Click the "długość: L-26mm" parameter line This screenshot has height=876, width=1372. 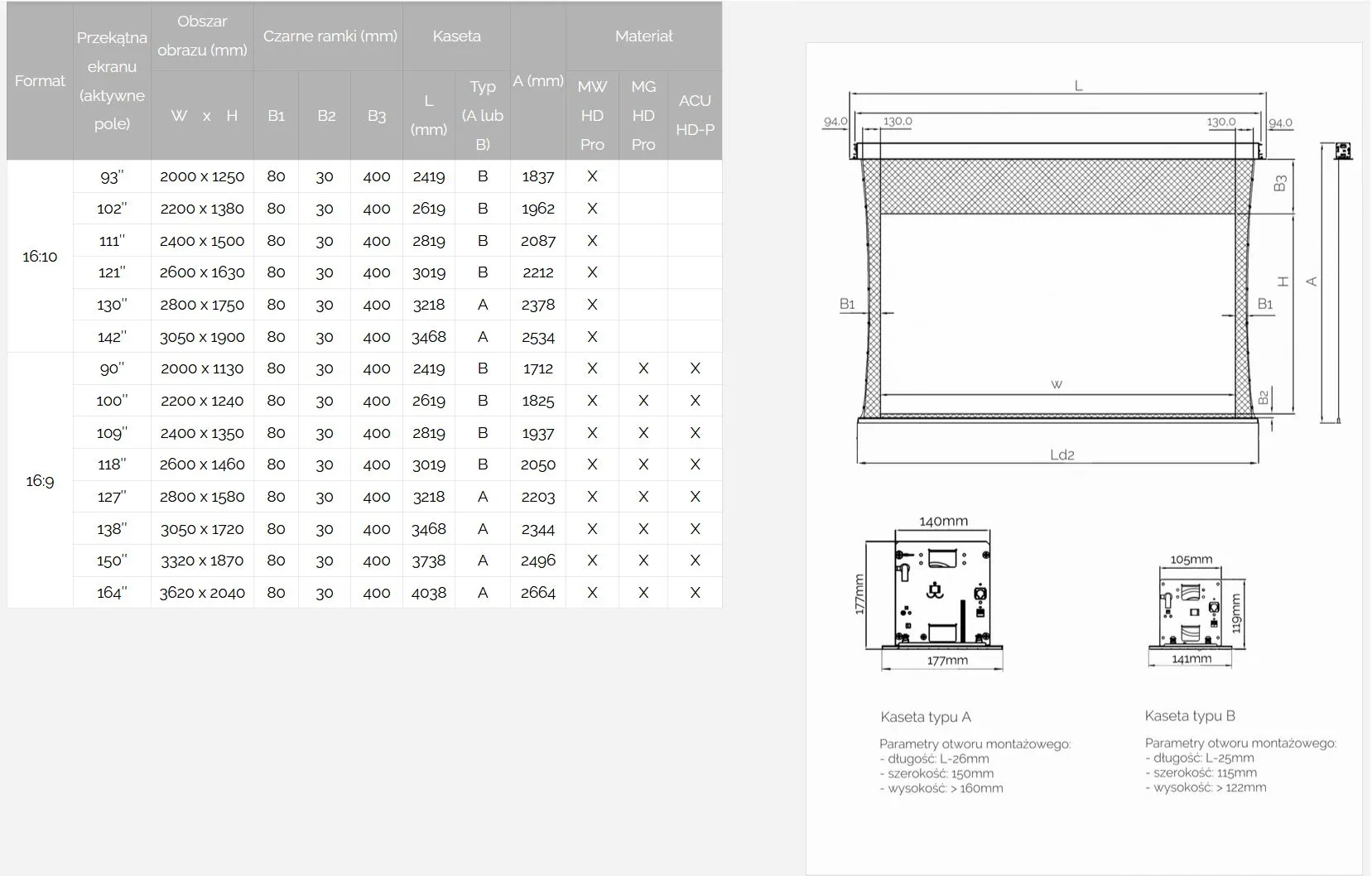[x=935, y=758]
